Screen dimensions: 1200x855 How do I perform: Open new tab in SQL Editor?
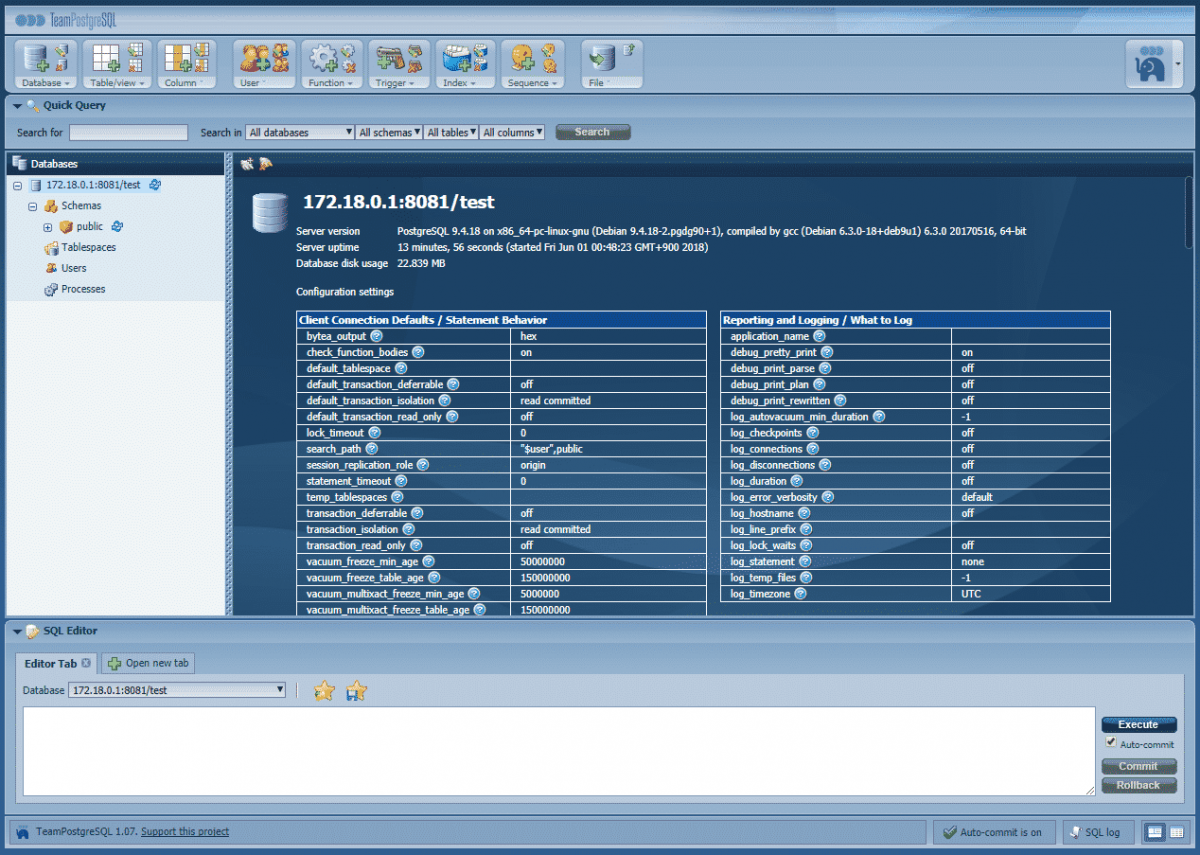149,663
